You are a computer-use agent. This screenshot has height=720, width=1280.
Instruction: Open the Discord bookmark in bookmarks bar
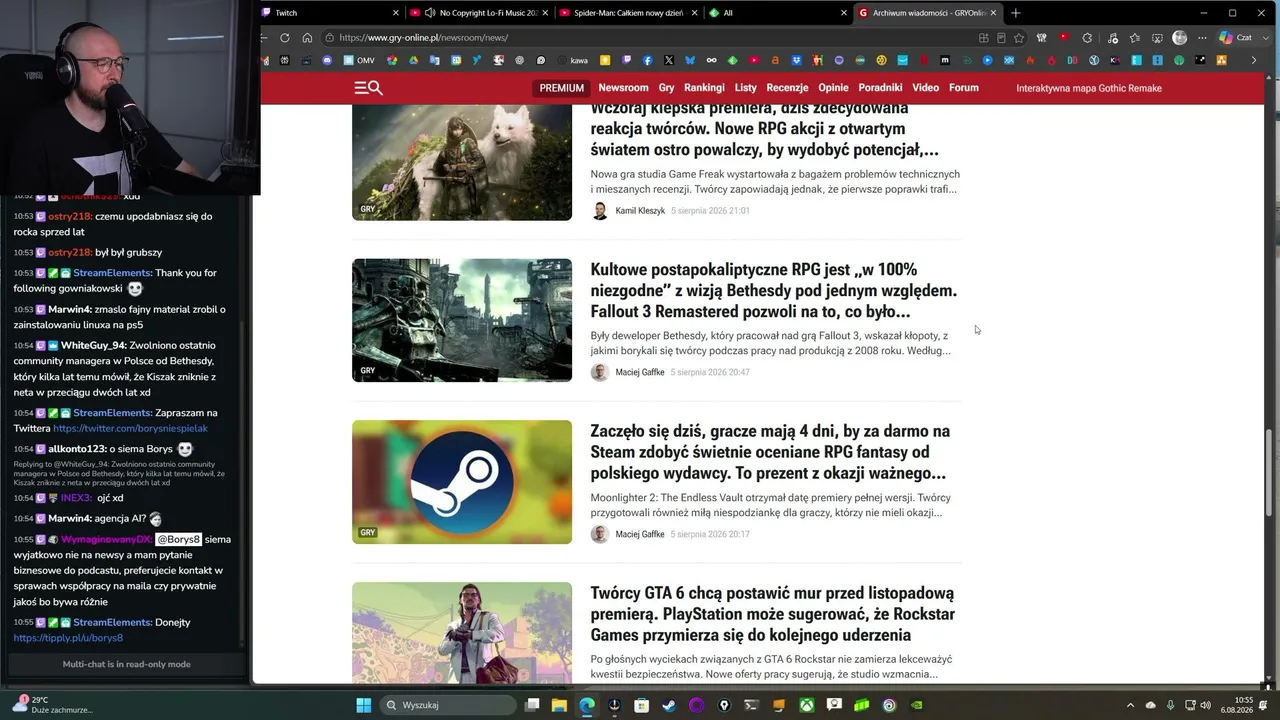click(327, 61)
